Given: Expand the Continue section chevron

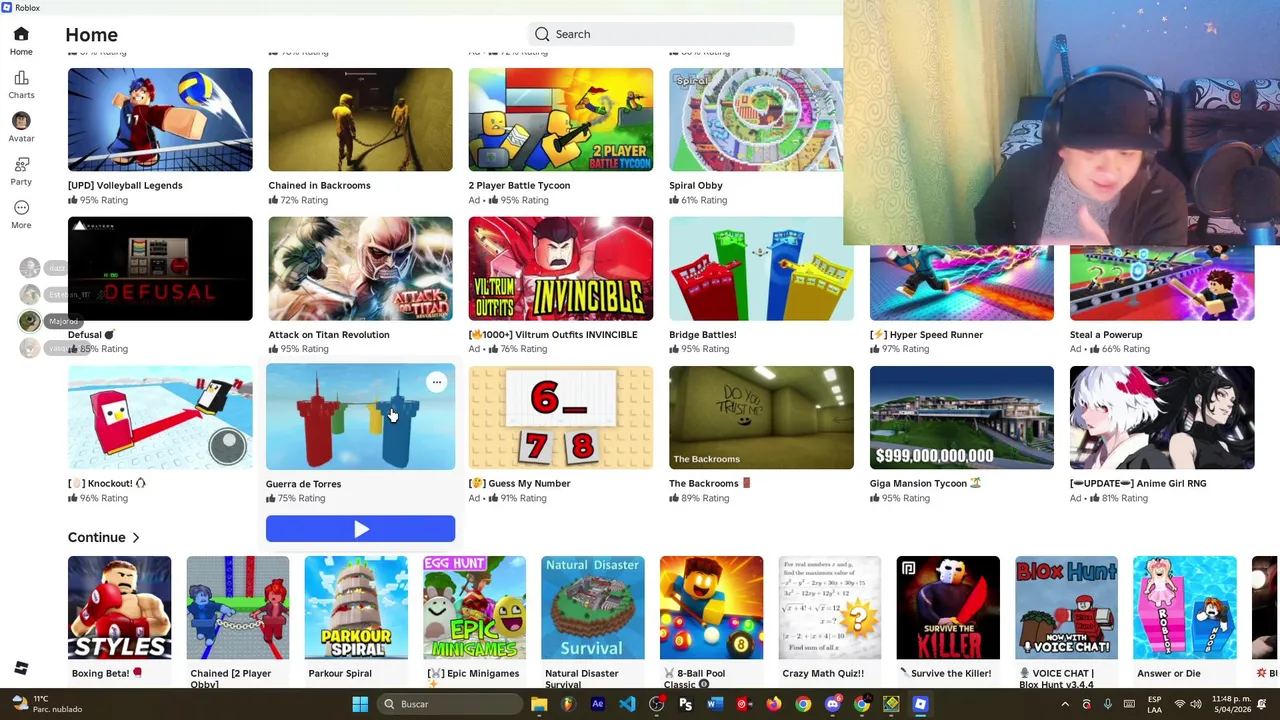Looking at the screenshot, I should (x=135, y=538).
